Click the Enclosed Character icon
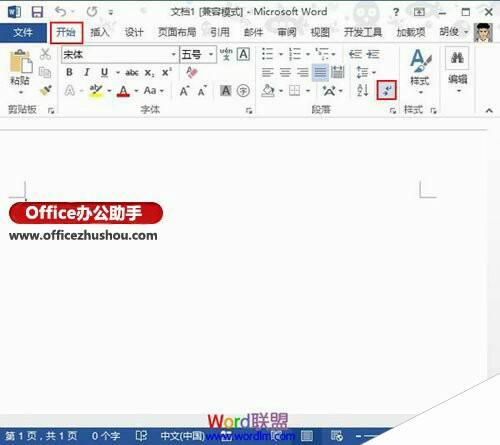The height and width of the screenshot is (445, 500). tap(243, 91)
